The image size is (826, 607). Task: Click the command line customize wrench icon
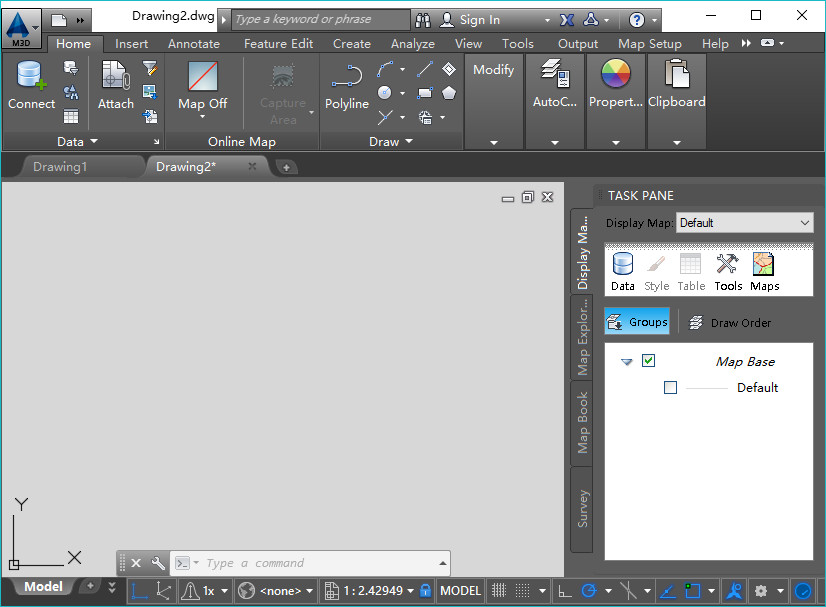coord(158,563)
